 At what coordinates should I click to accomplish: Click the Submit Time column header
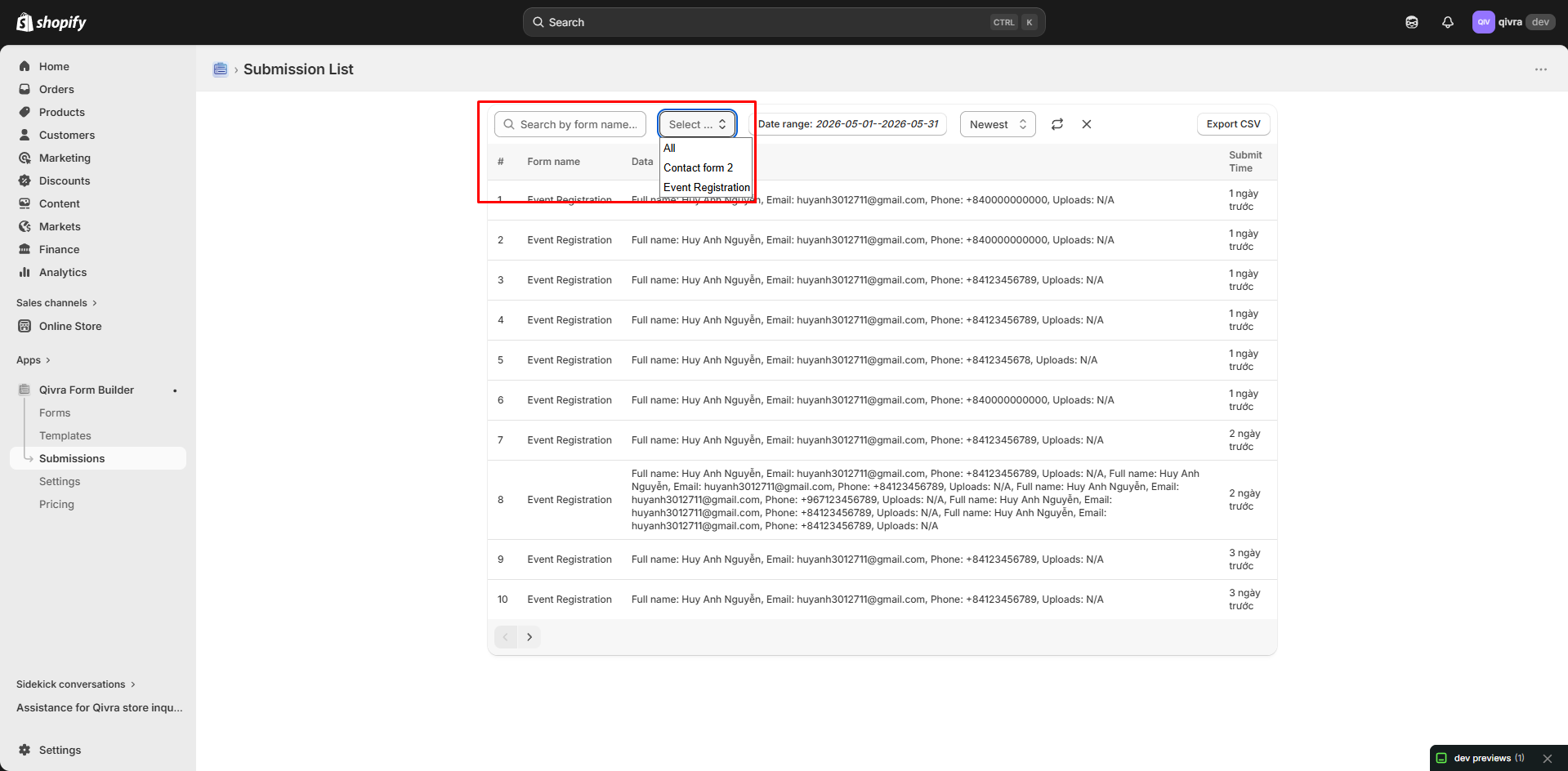click(x=1245, y=162)
